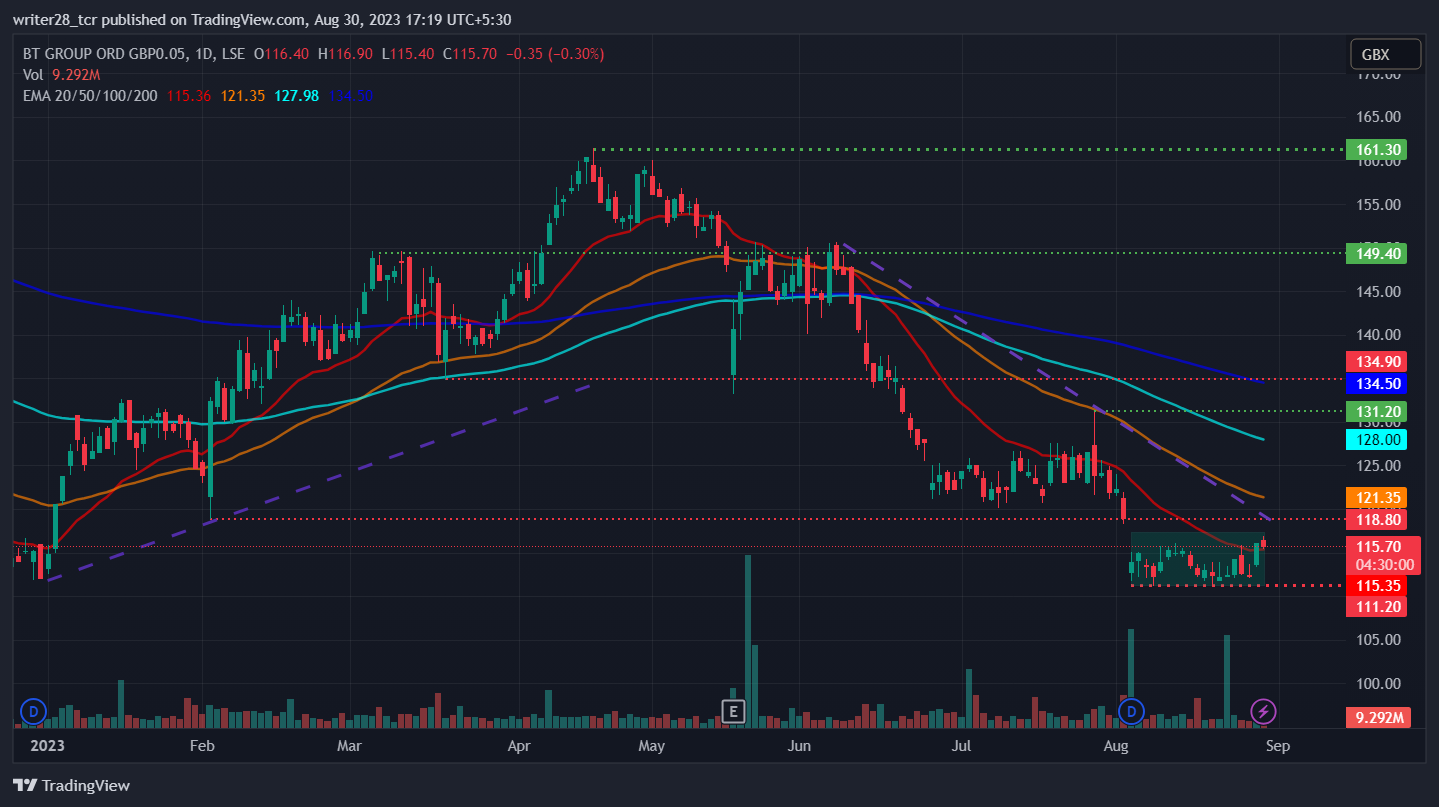Click the Feb label on the time axis
Image resolution: width=1439 pixels, height=807 pixels.
[x=202, y=745]
